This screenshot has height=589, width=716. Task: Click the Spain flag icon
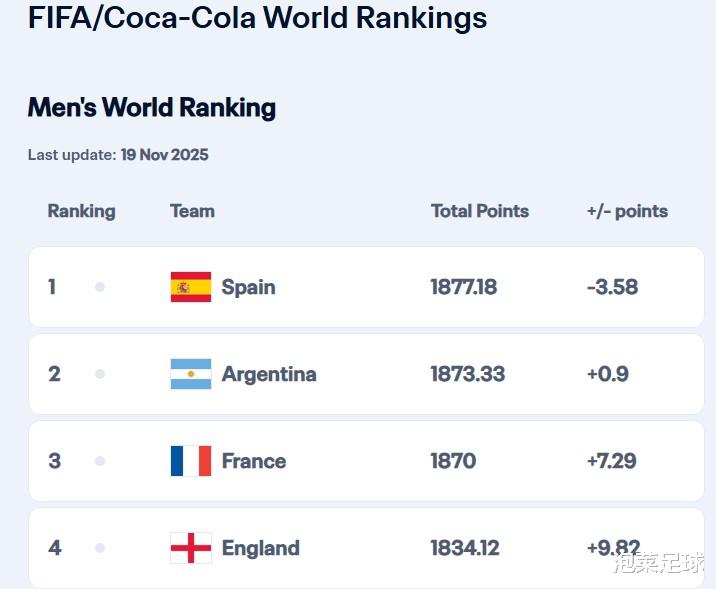coord(190,287)
